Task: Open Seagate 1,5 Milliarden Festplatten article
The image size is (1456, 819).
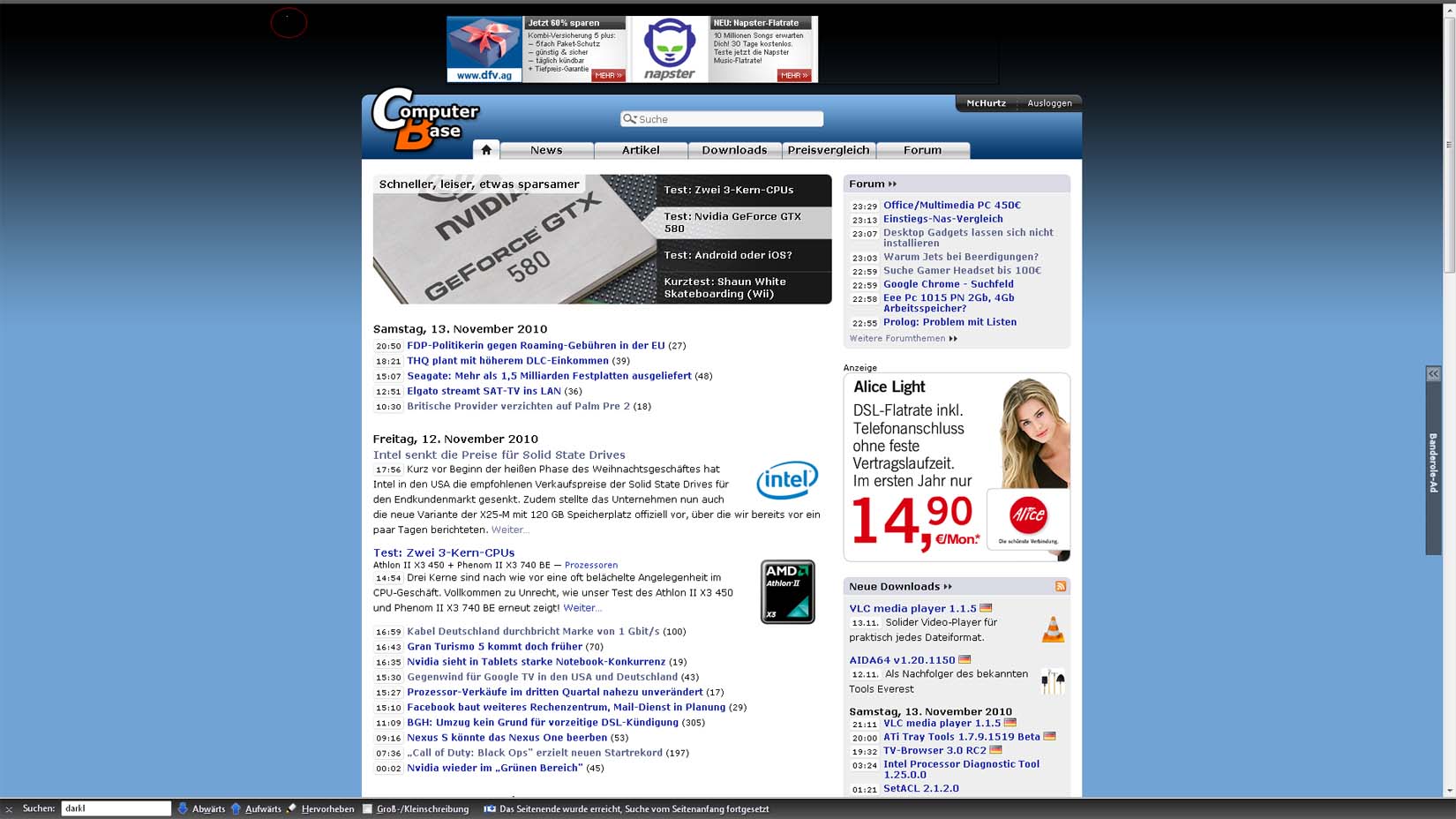Action: tap(549, 375)
